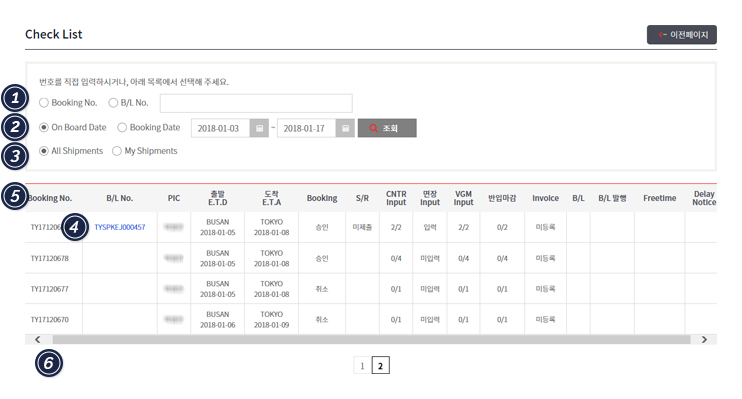Open B/L link TYSPKEJ000457
This screenshot has height=399, width=742.
pos(120,227)
